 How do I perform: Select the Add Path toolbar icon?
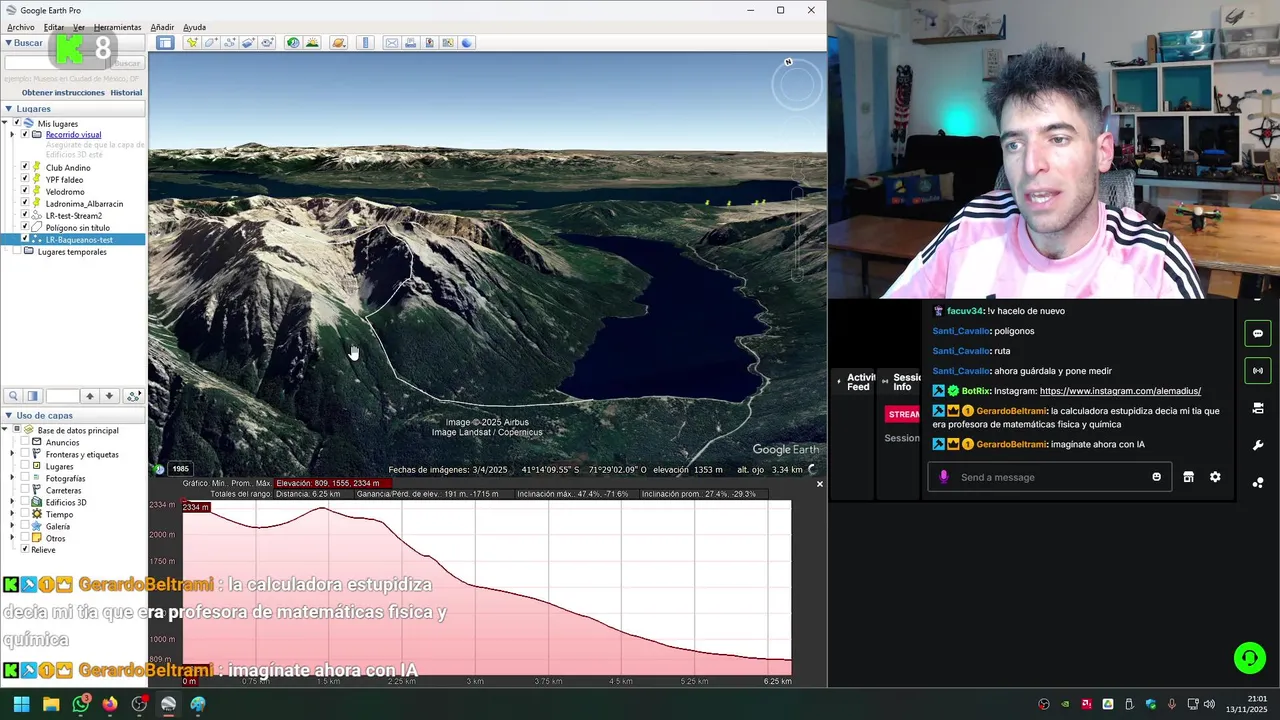(x=230, y=42)
